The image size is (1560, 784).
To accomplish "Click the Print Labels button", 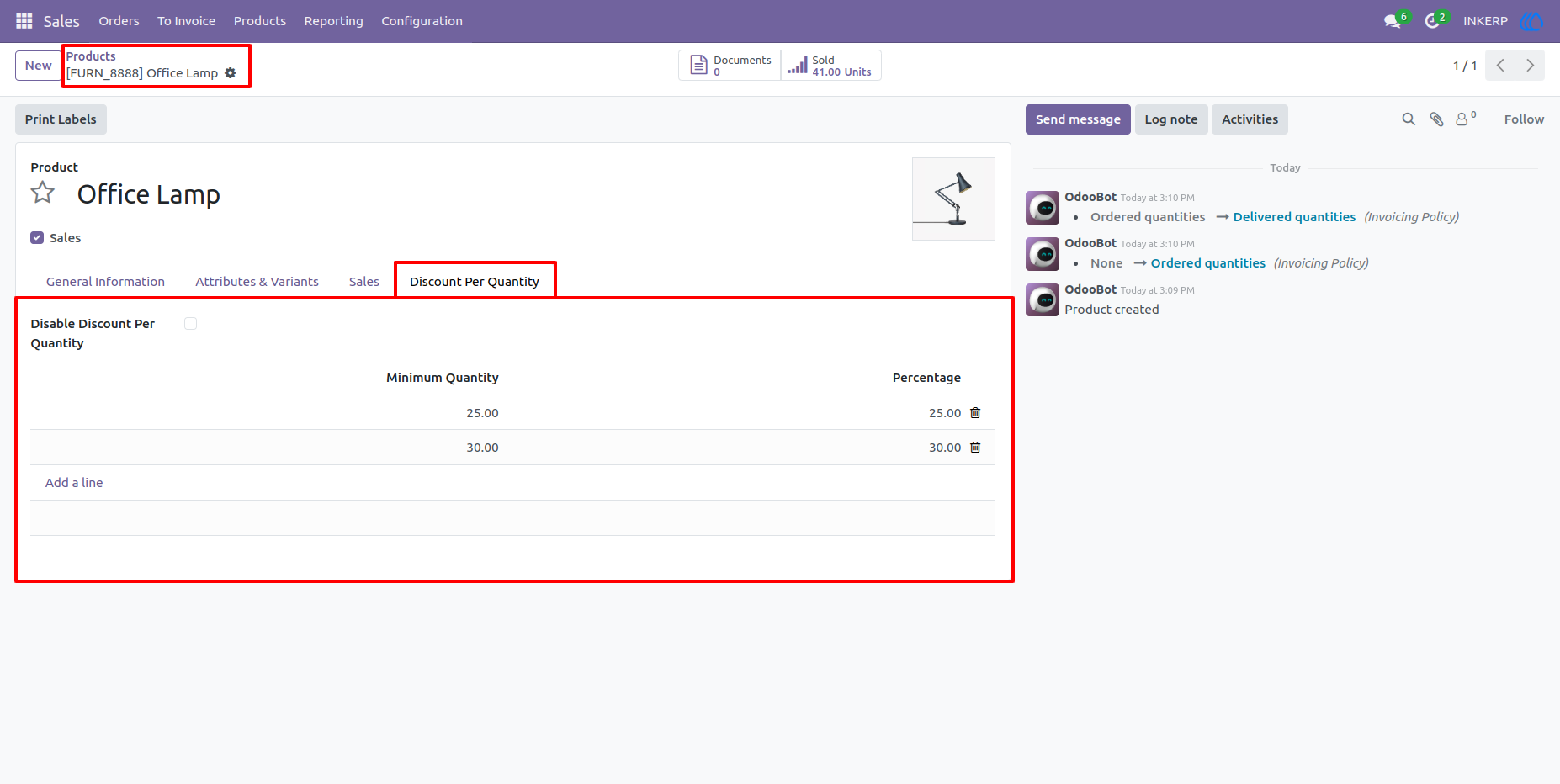I will [61, 119].
